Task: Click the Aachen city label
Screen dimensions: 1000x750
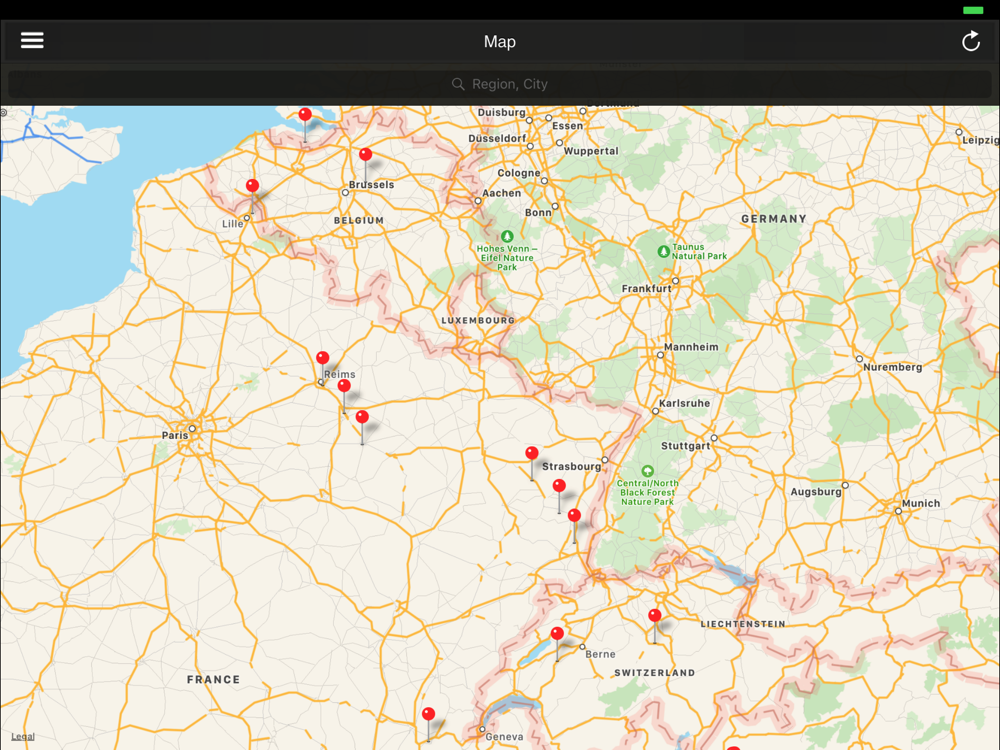Action: pyautogui.click(x=501, y=193)
